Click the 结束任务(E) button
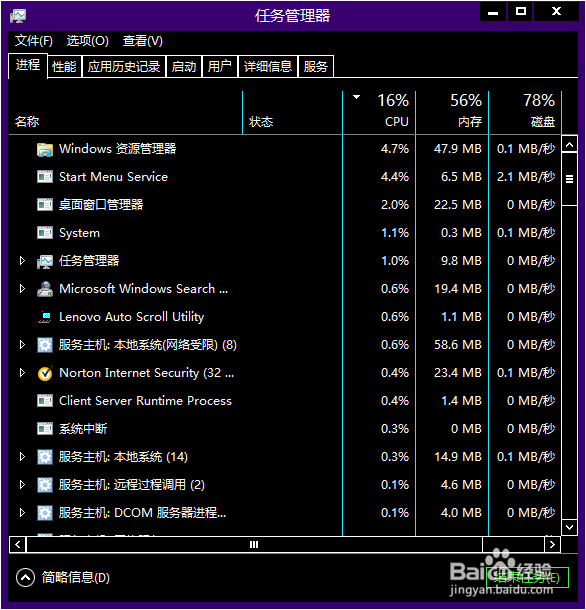 pos(527,577)
